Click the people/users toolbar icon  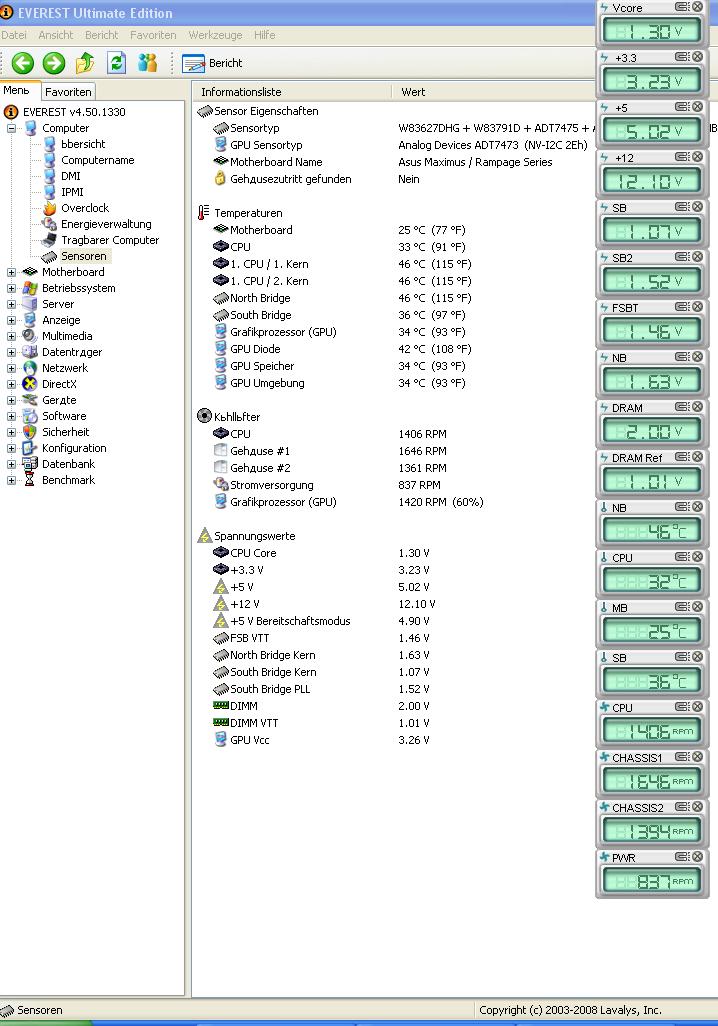click(148, 63)
